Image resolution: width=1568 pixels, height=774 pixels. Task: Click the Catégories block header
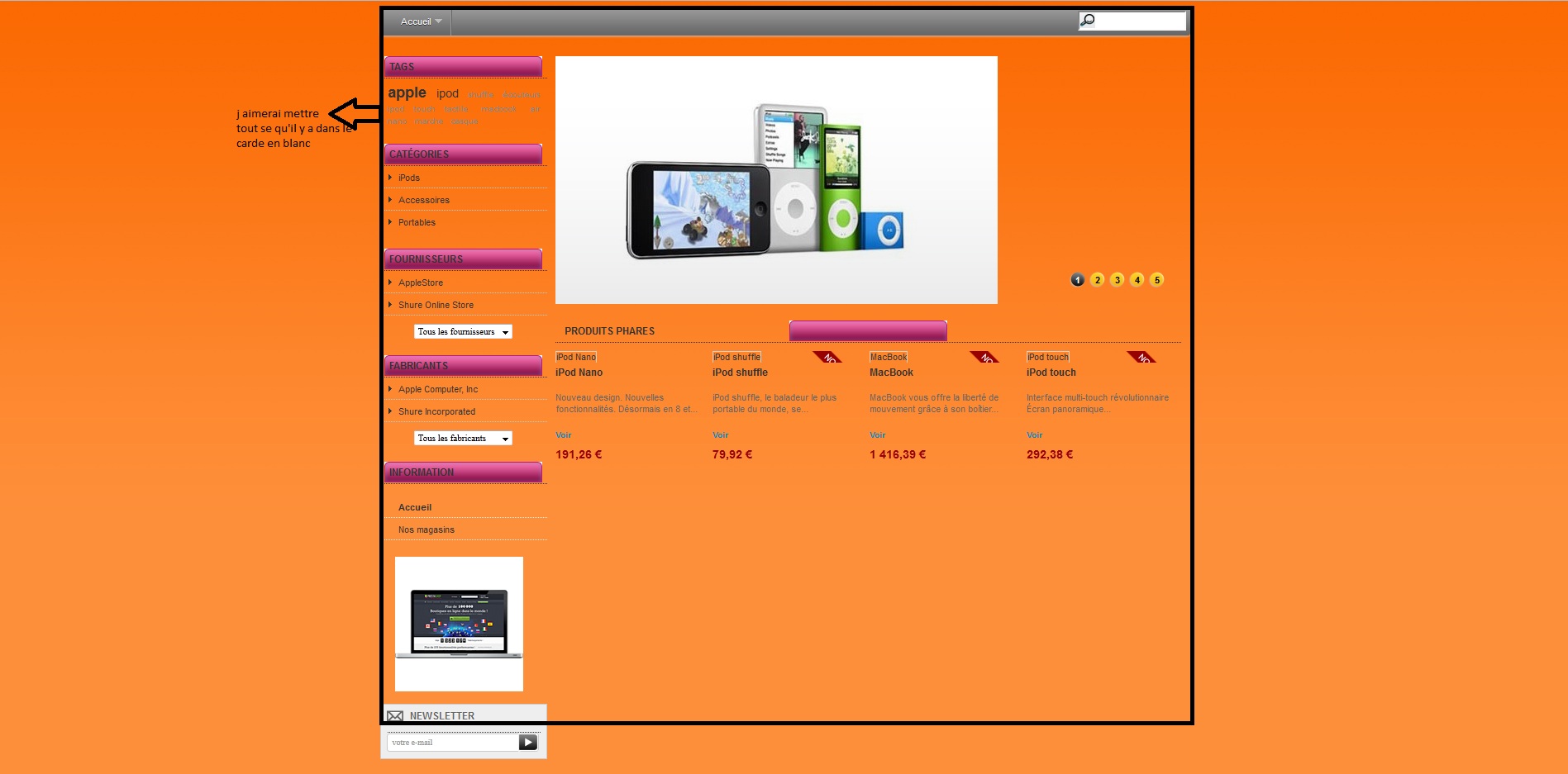463,154
